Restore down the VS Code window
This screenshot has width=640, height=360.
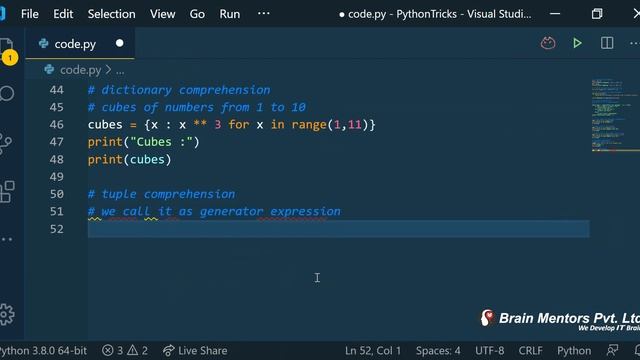pyautogui.click(x=597, y=14)
